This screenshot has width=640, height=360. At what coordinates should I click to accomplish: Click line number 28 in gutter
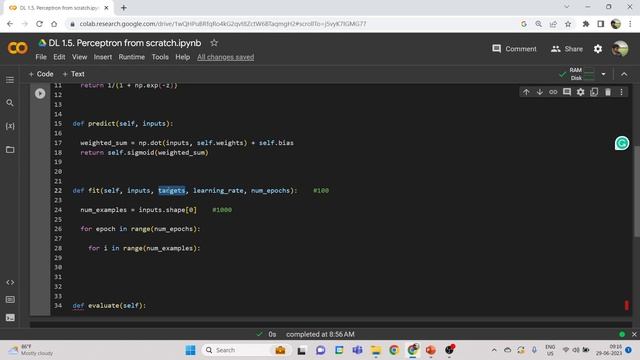click(58, 248)
